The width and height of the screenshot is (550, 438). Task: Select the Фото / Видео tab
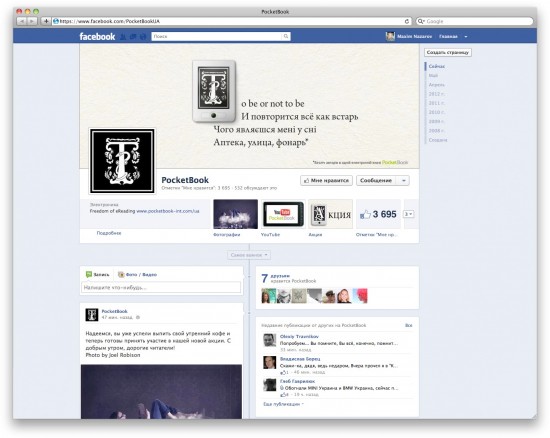pos(138,275)
